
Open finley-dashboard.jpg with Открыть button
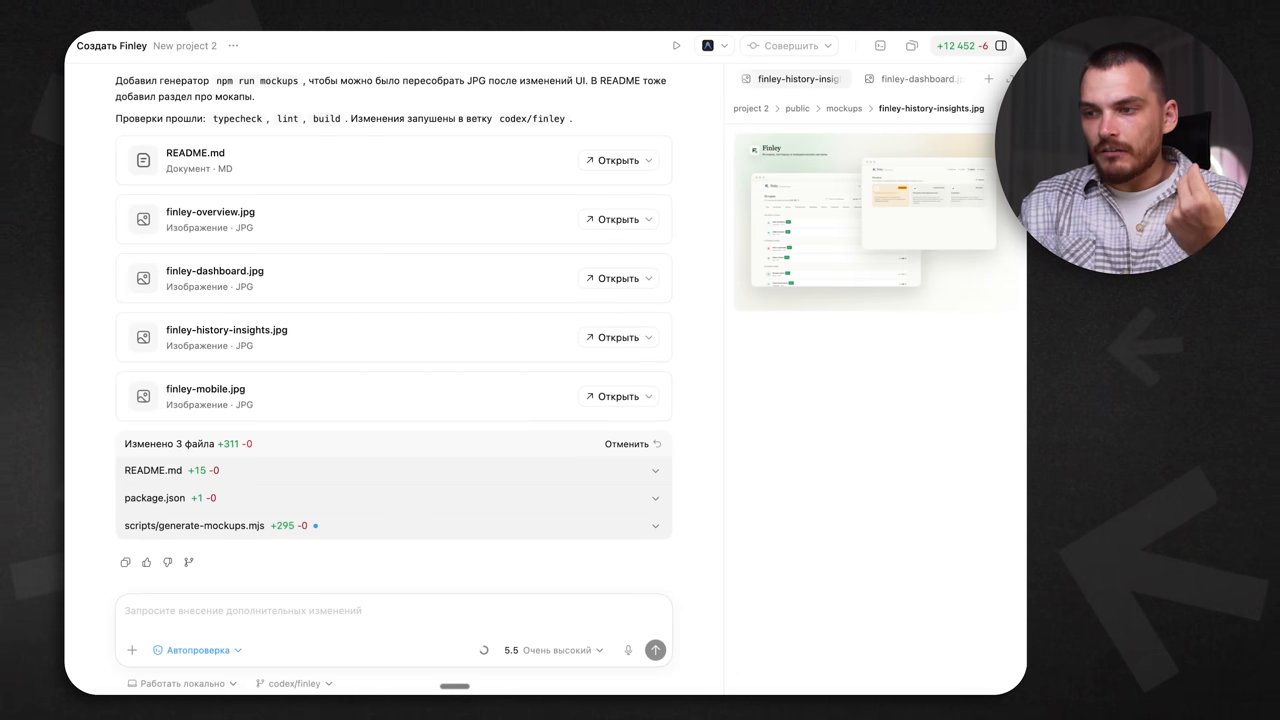tap(612, 278)
